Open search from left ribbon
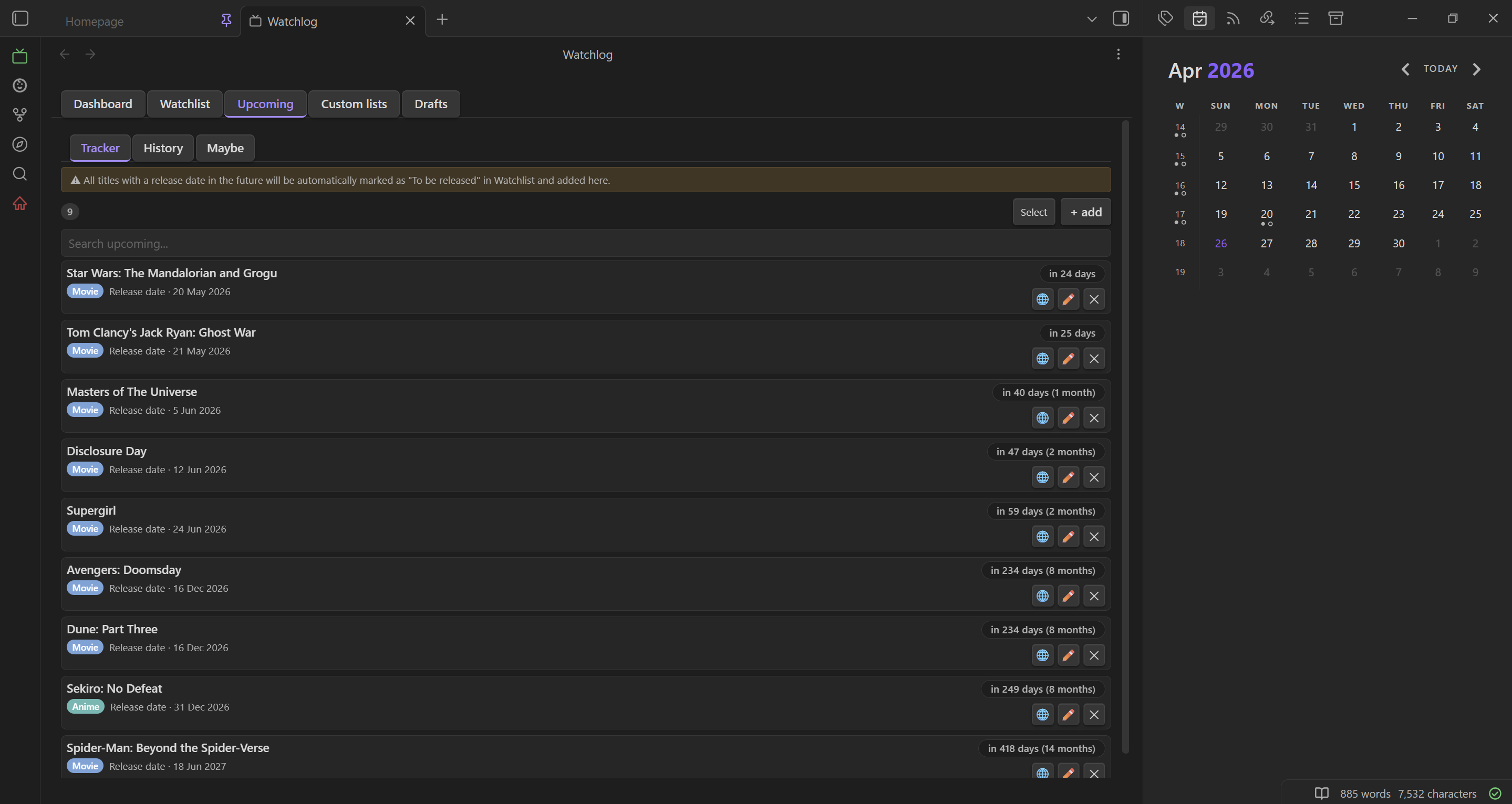Image resolution: width=1512 pixels, height=804 pixels. coord(20,174)
